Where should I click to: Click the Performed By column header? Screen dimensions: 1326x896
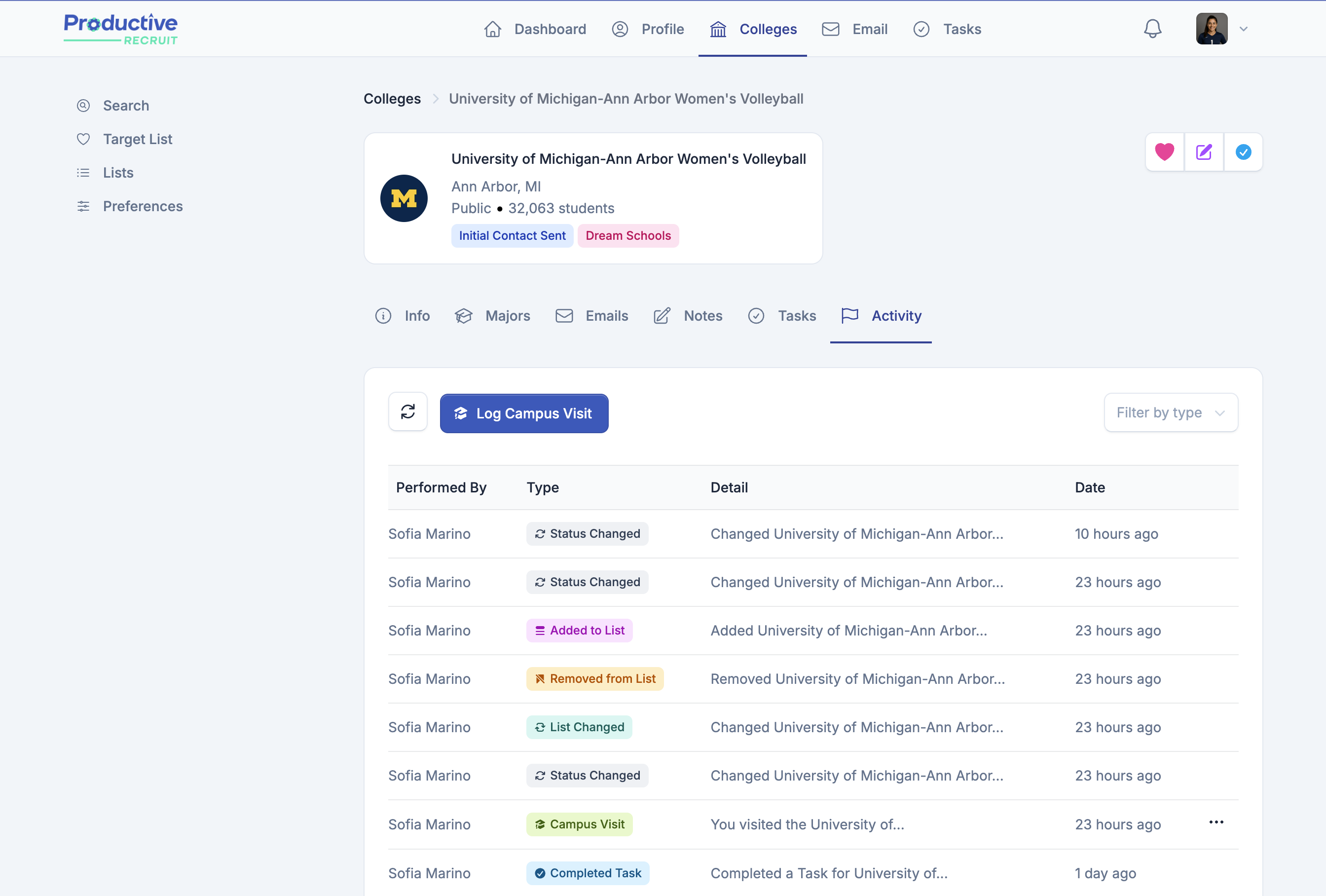click(x=441, y=487)
